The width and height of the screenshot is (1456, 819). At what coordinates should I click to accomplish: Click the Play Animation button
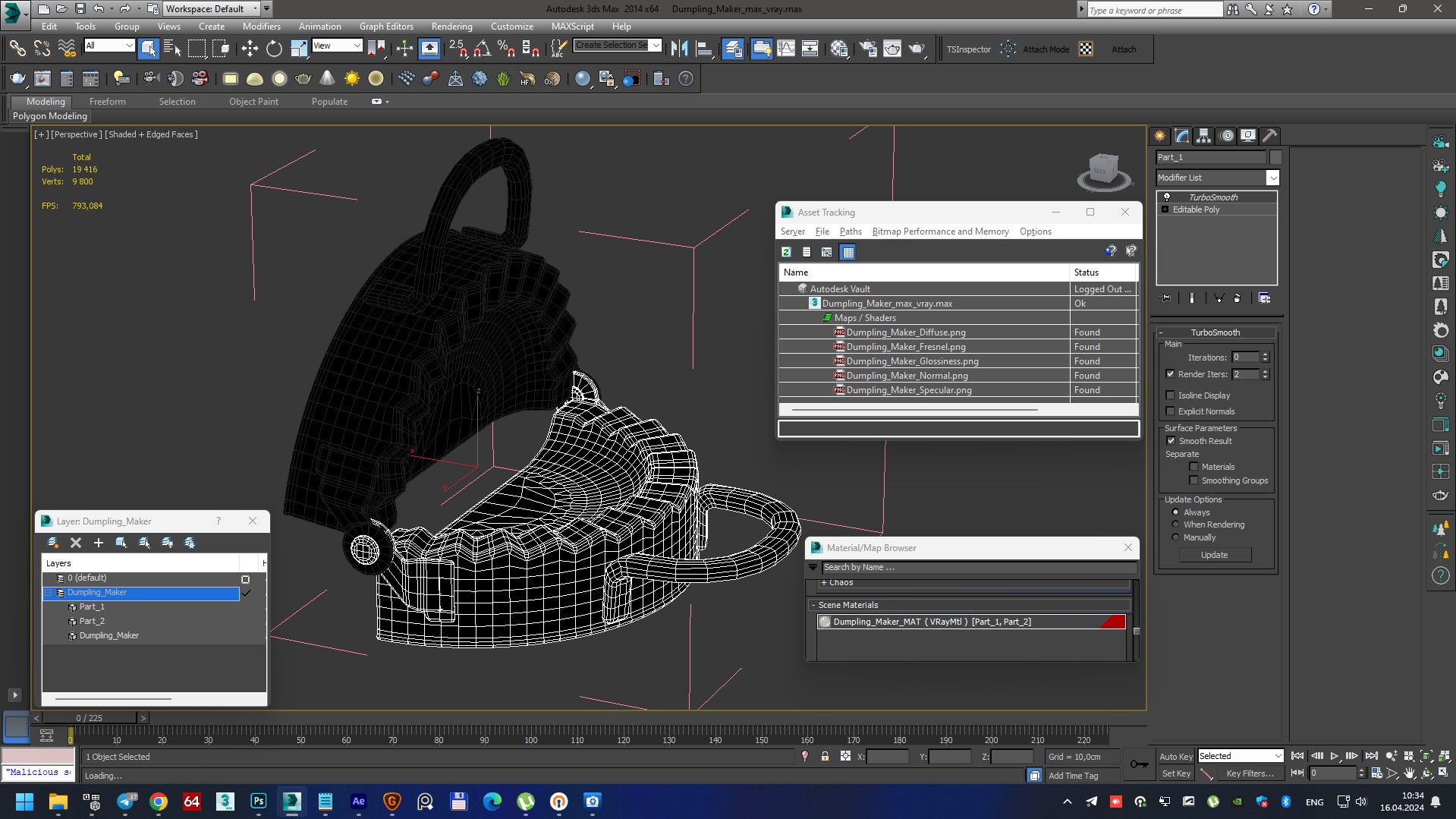point(1335,756)
